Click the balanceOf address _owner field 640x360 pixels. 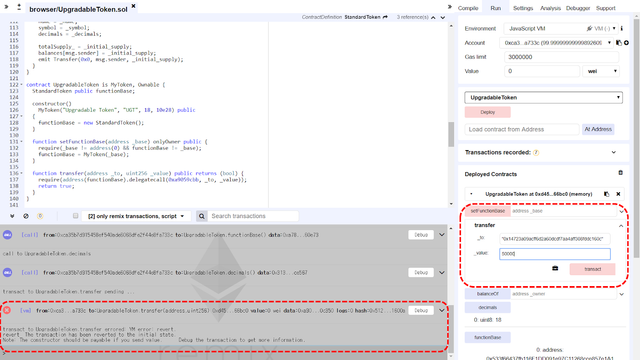click(x=564, y=294)
